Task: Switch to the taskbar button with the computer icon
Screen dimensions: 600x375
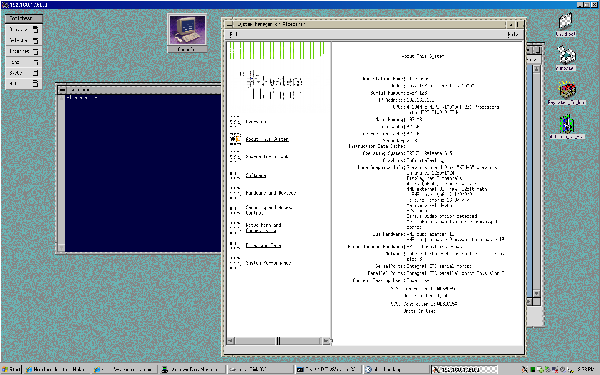Action: pyautogui.click(x=192, y=369)
